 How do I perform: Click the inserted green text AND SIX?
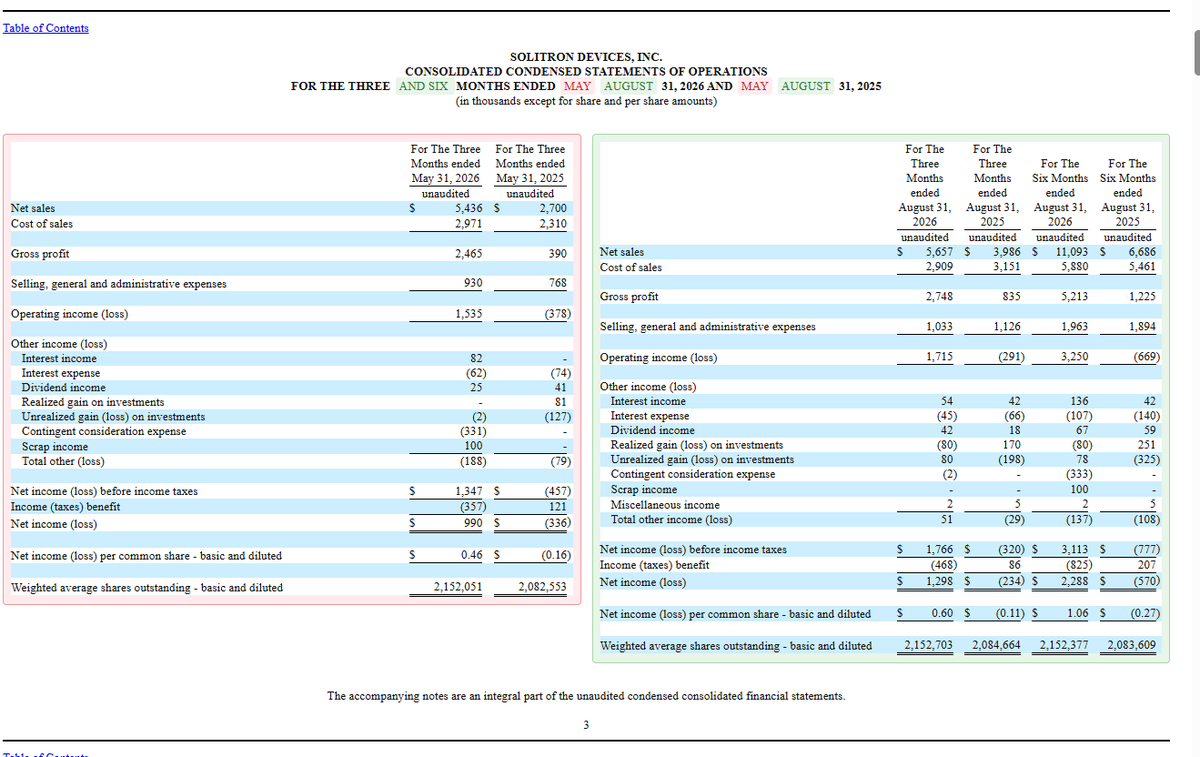click(x=424, y=86)
